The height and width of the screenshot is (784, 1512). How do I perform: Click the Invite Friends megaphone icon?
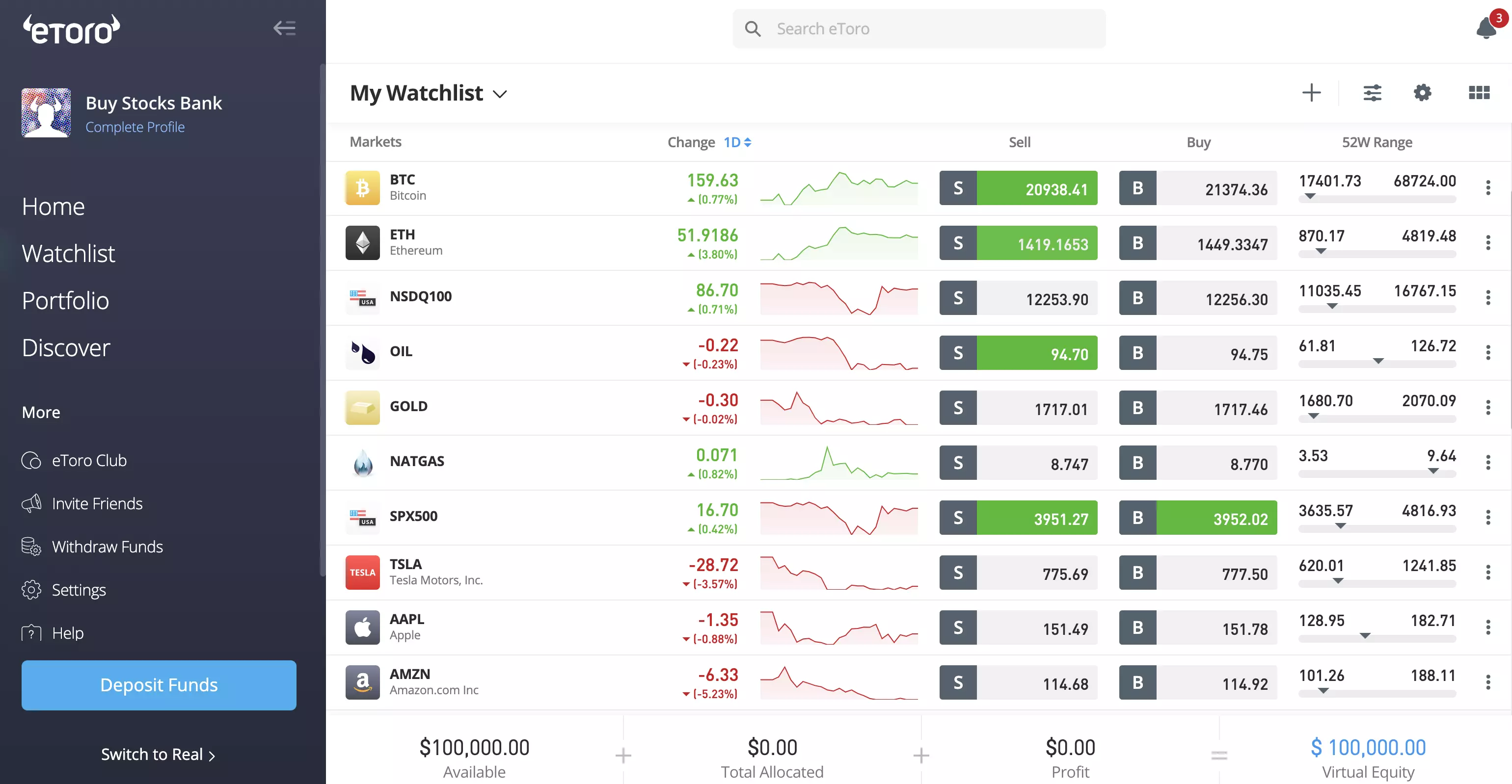pos(31,503)
